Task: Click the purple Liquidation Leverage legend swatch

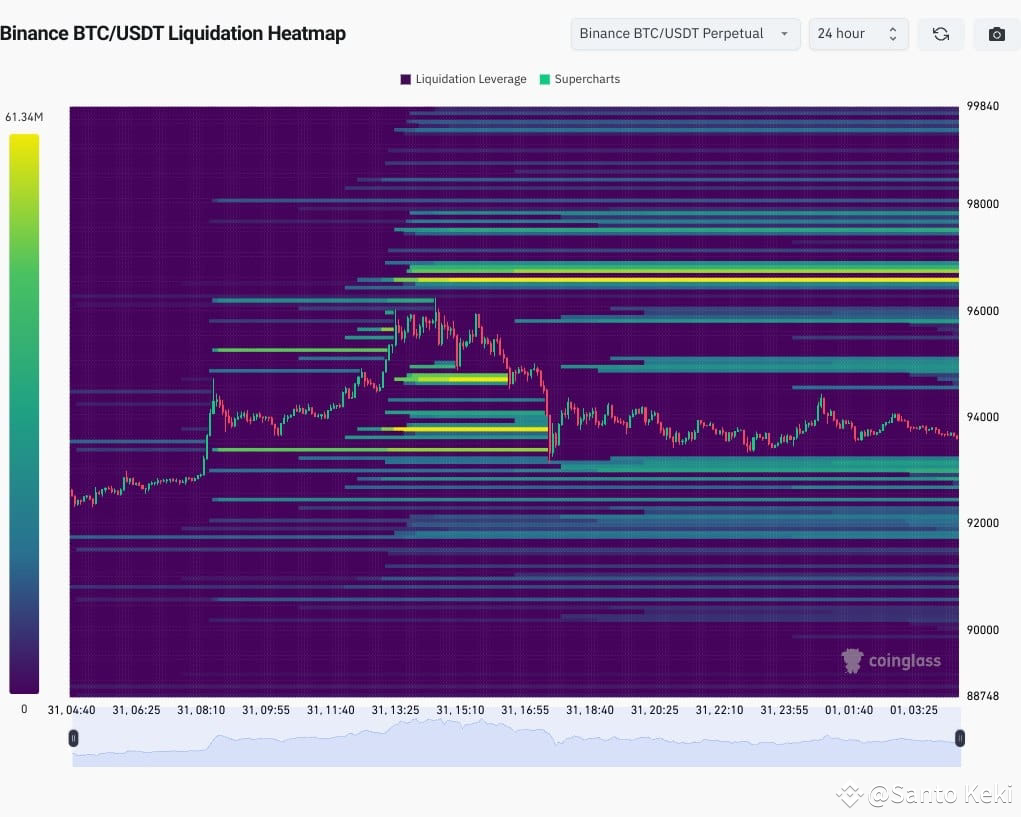Action: coord(404,79)
